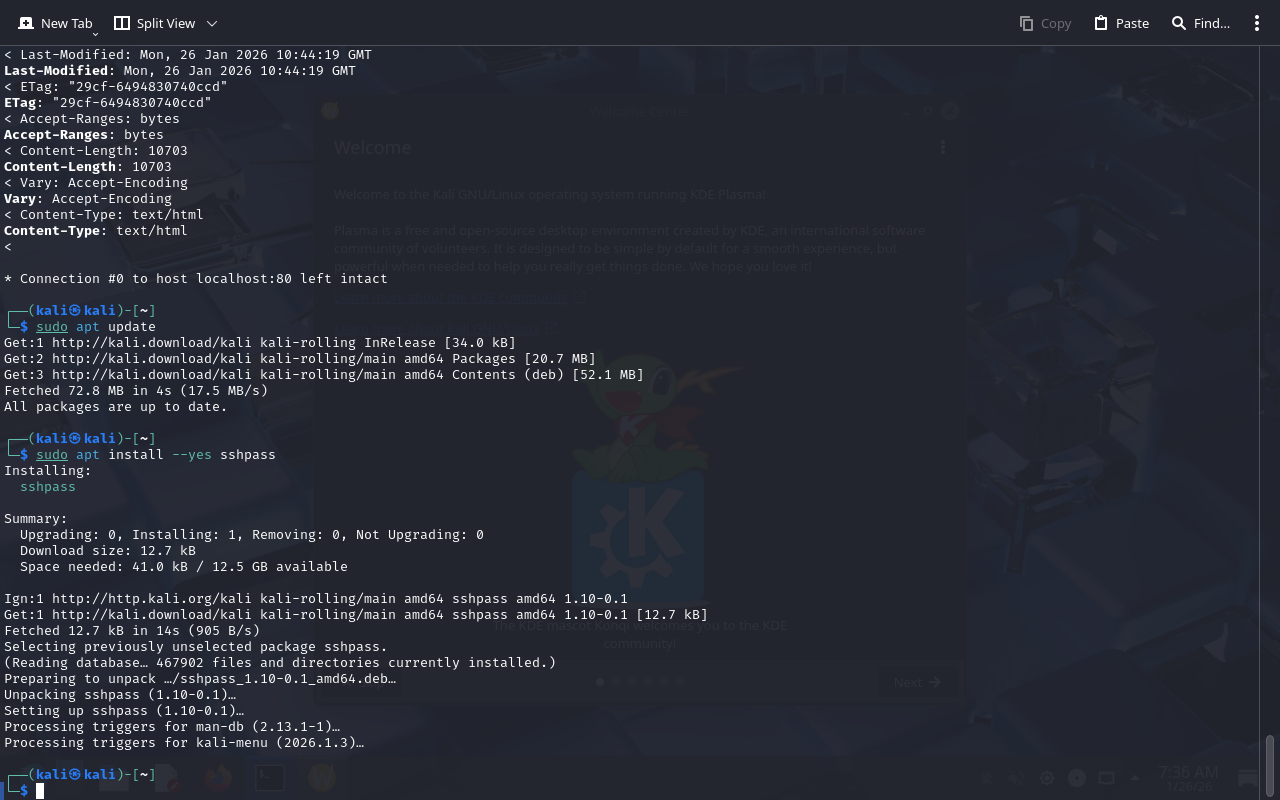
Task: Click the Copy toolbar button
Action: tap(1045, 23)
